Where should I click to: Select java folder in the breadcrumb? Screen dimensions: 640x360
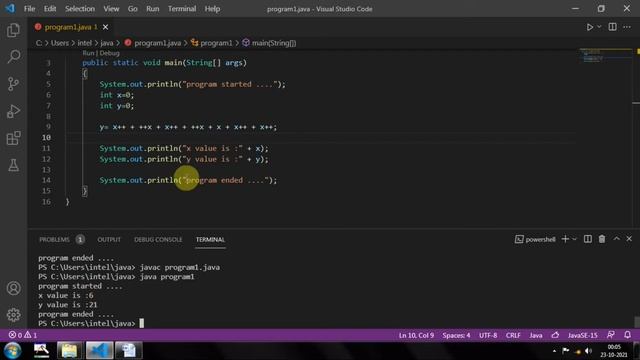pyautogui.click(x=107, y=43)
